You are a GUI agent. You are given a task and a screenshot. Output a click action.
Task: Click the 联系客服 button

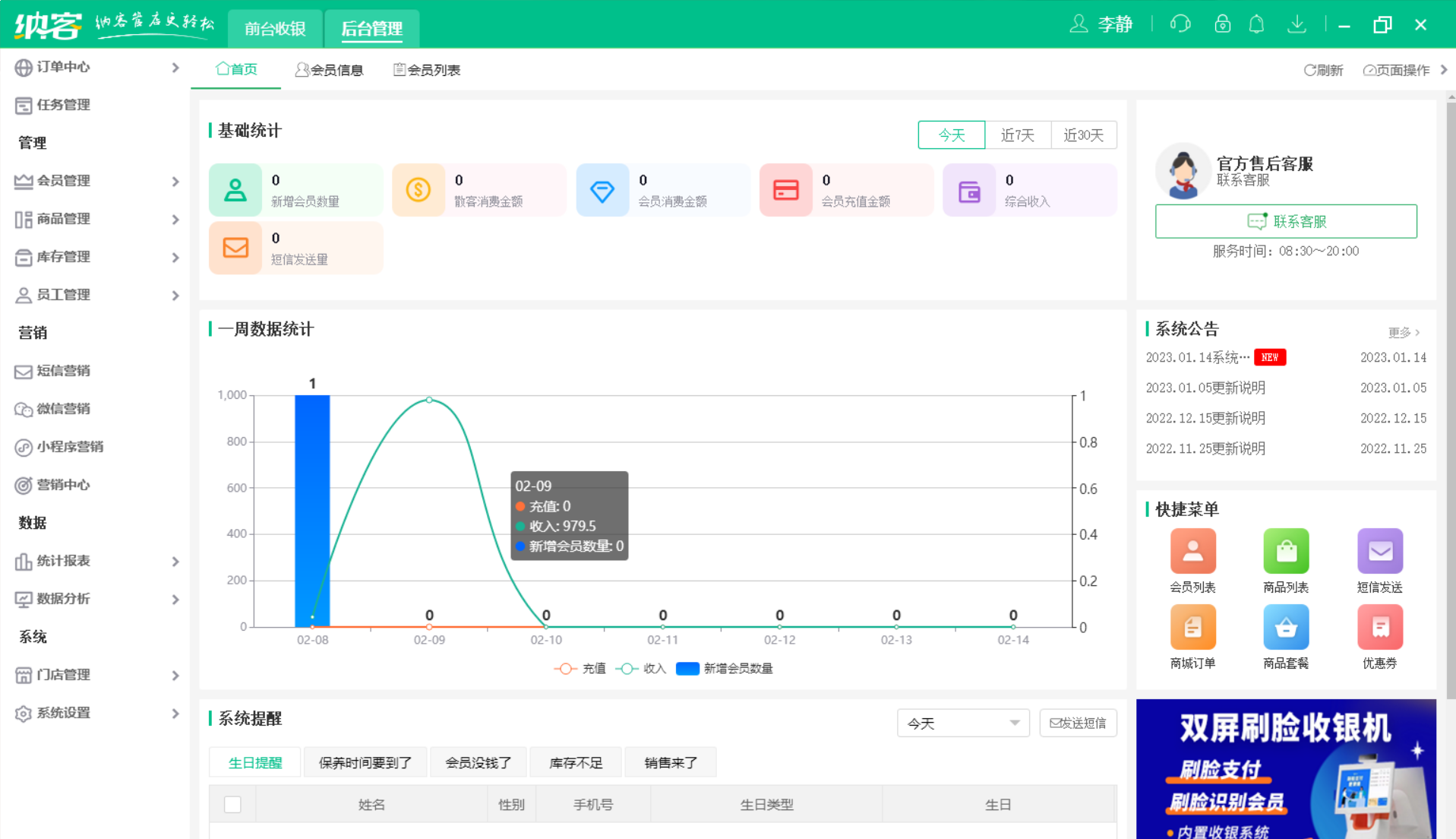[x=1286, y=221]
